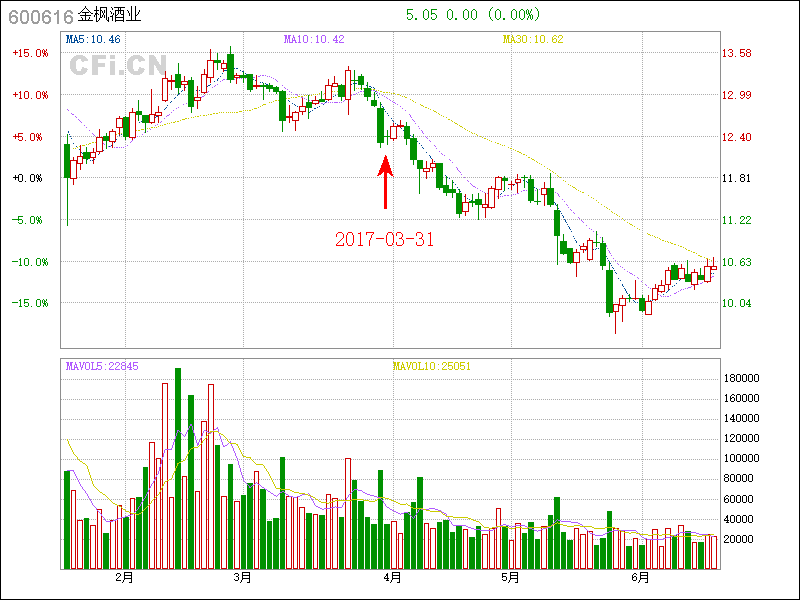Click the 2月 month label
The height and width of the screenshot is (600, 800).
click(124, 577)
